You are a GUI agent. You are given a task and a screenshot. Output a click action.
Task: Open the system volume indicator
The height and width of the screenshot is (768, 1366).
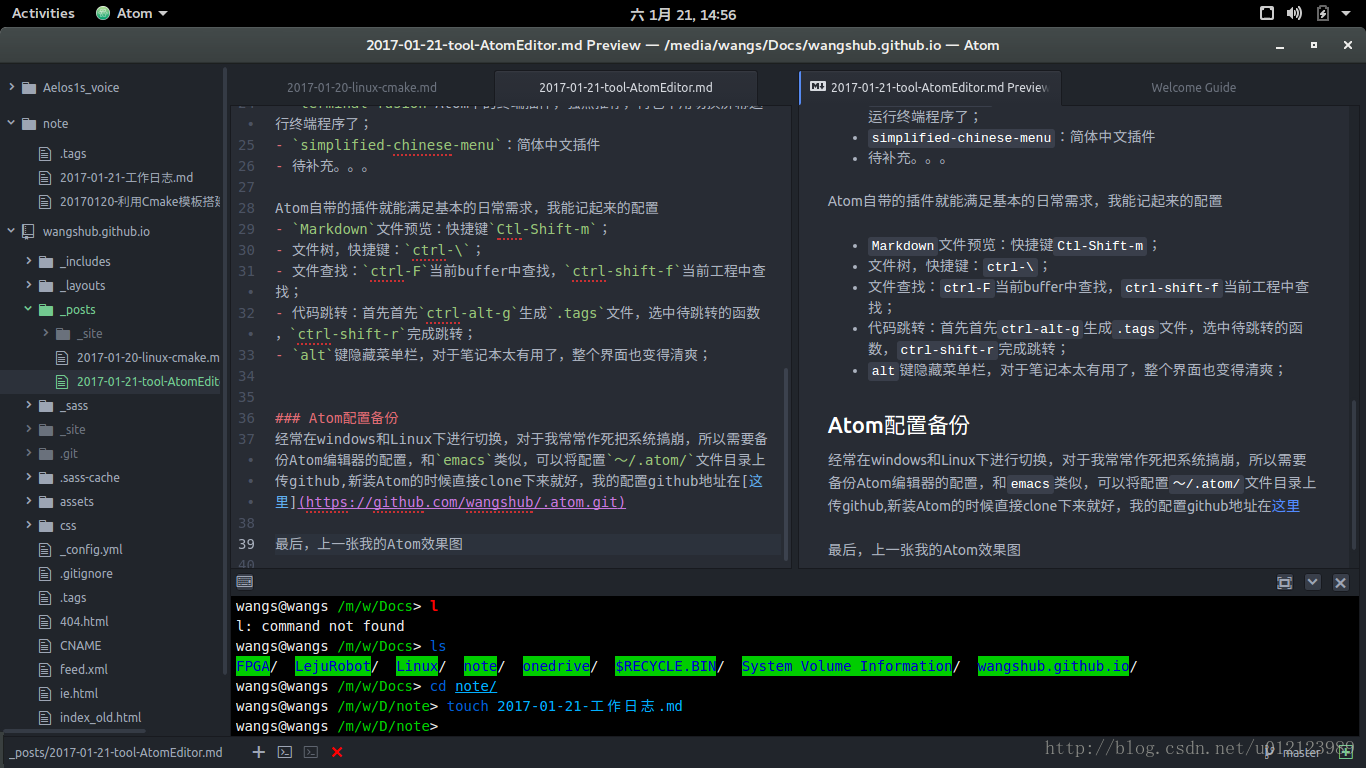(x=1294, y=14)
